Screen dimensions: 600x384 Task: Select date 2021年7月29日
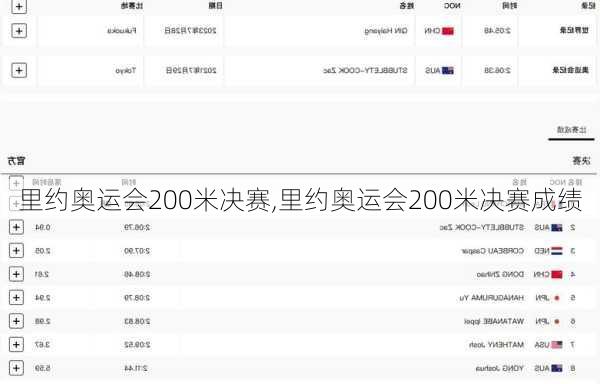[191, 70]
